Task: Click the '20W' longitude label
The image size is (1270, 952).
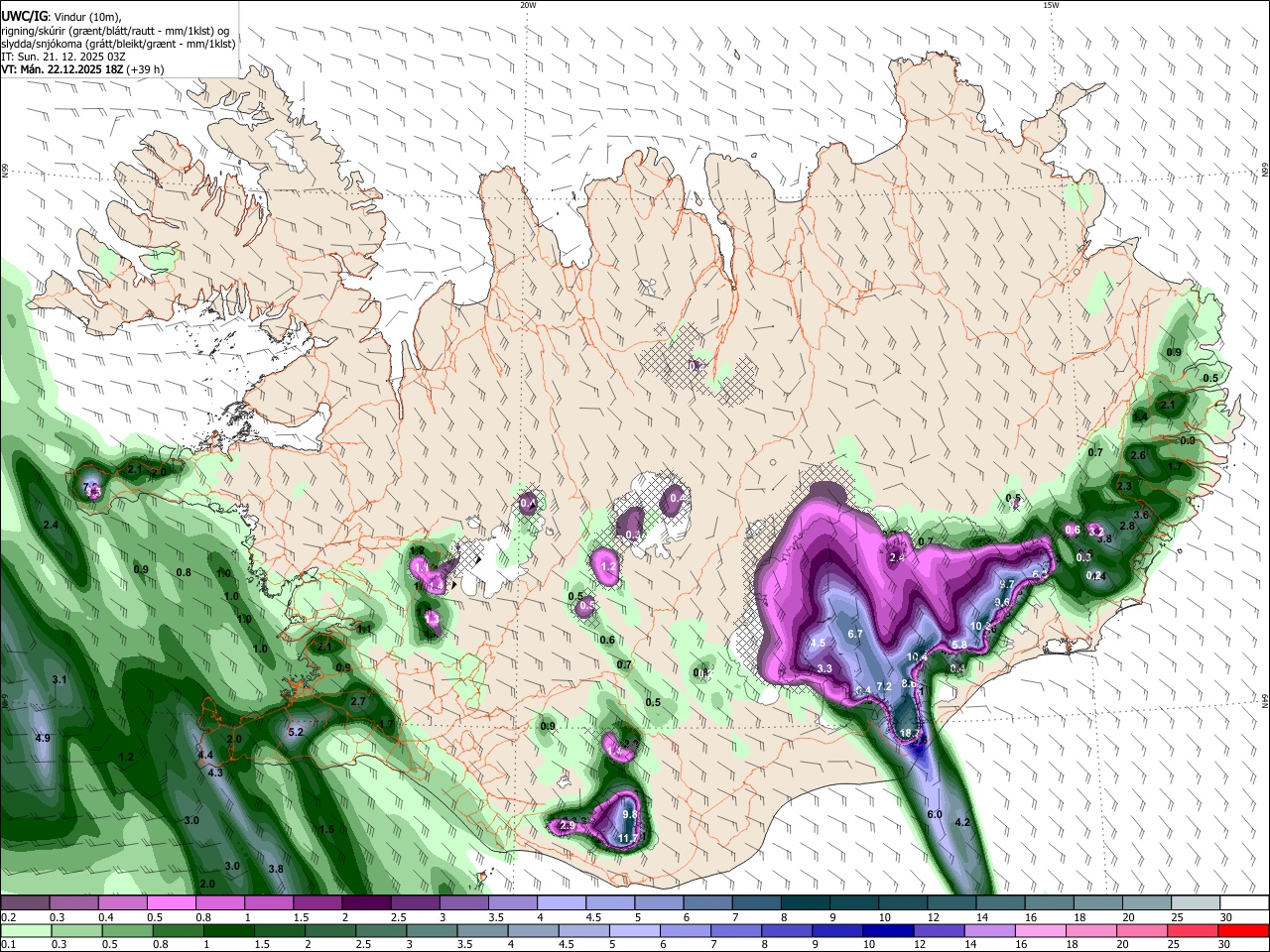Action: tap(528, 5)
